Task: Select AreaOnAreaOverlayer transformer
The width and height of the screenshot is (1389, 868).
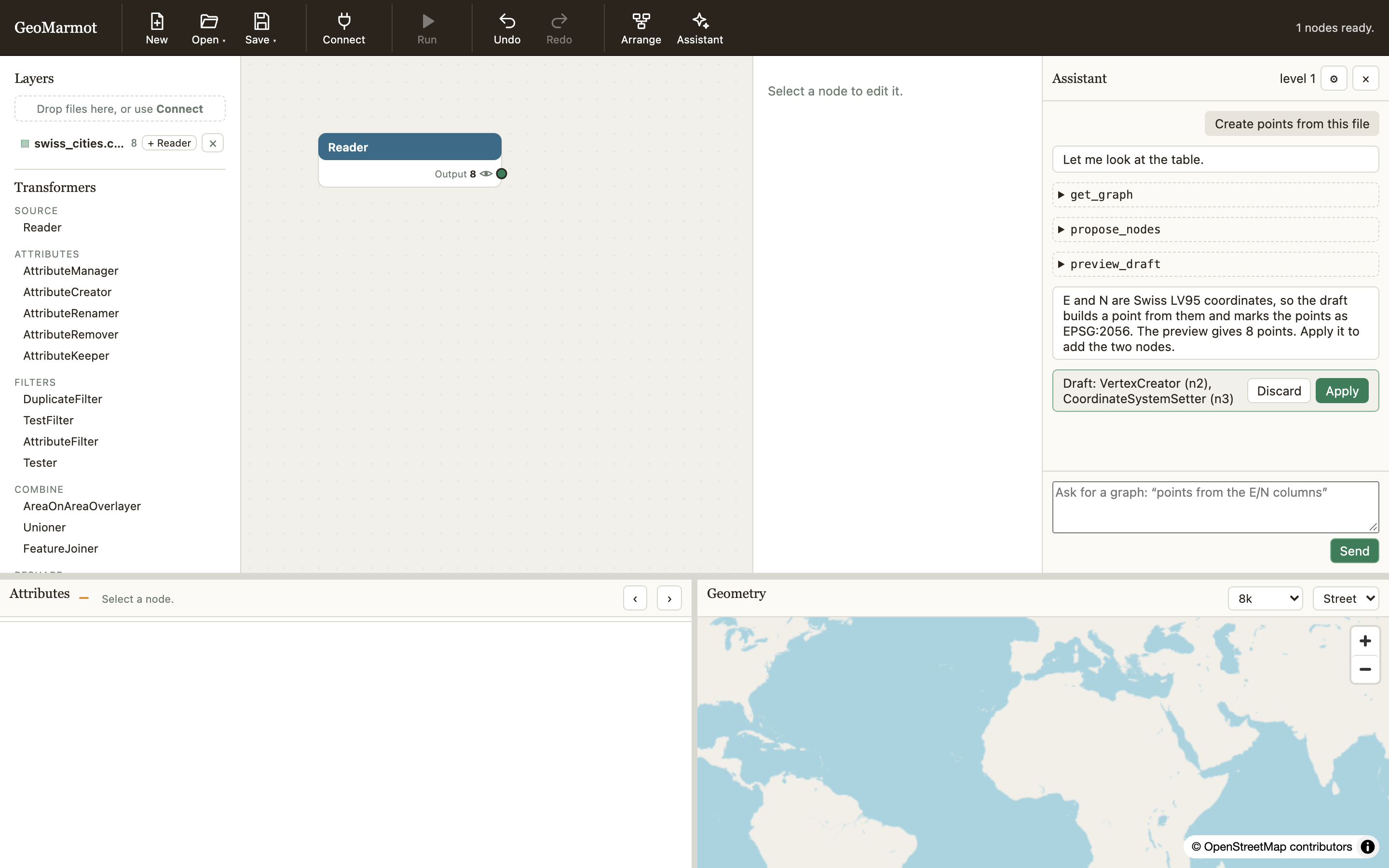Action: tap(82, 506)
